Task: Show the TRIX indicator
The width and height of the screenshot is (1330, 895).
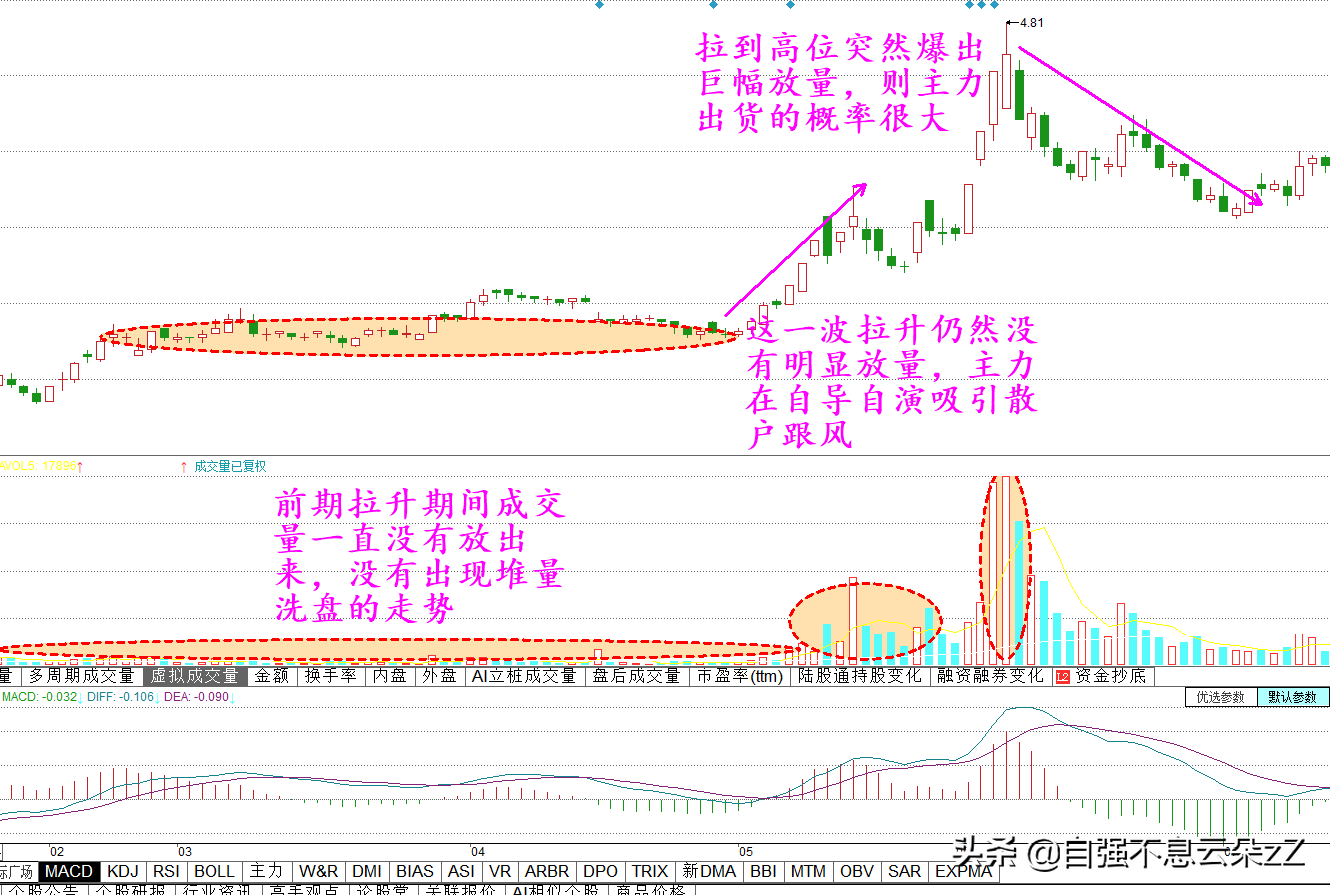Action: [650, 871]
